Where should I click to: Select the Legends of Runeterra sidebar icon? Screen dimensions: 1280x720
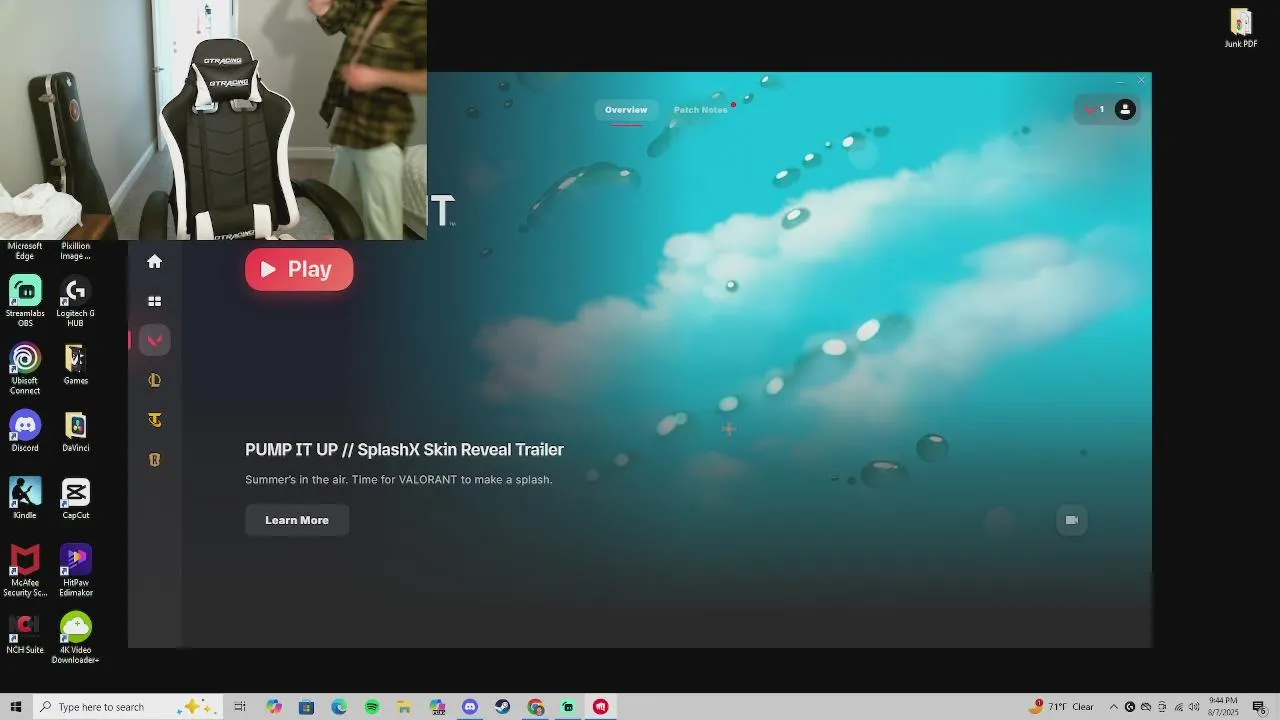[x=154, y=460]
